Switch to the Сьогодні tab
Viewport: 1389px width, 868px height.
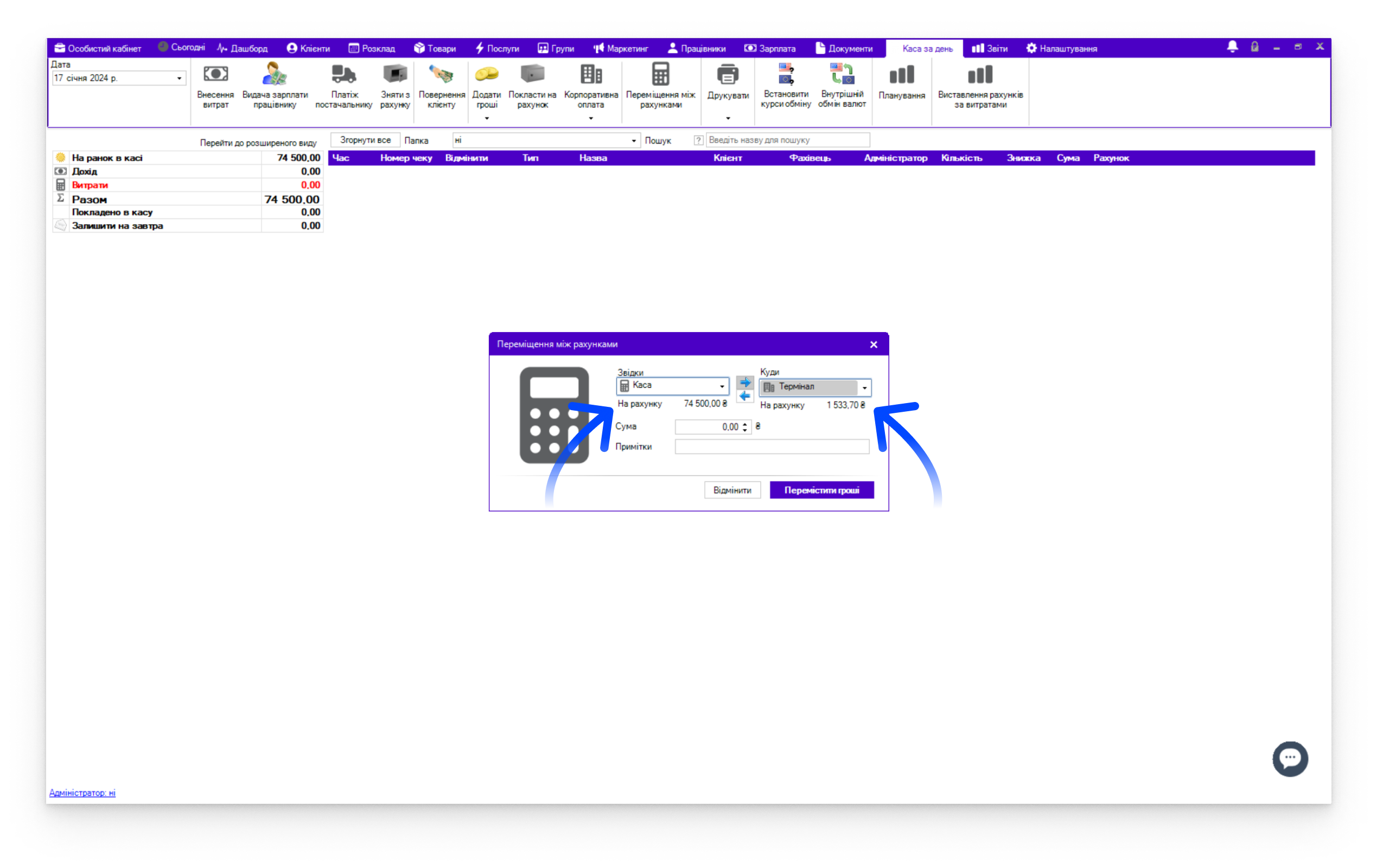pyautogui.click(x=181, y=48)
